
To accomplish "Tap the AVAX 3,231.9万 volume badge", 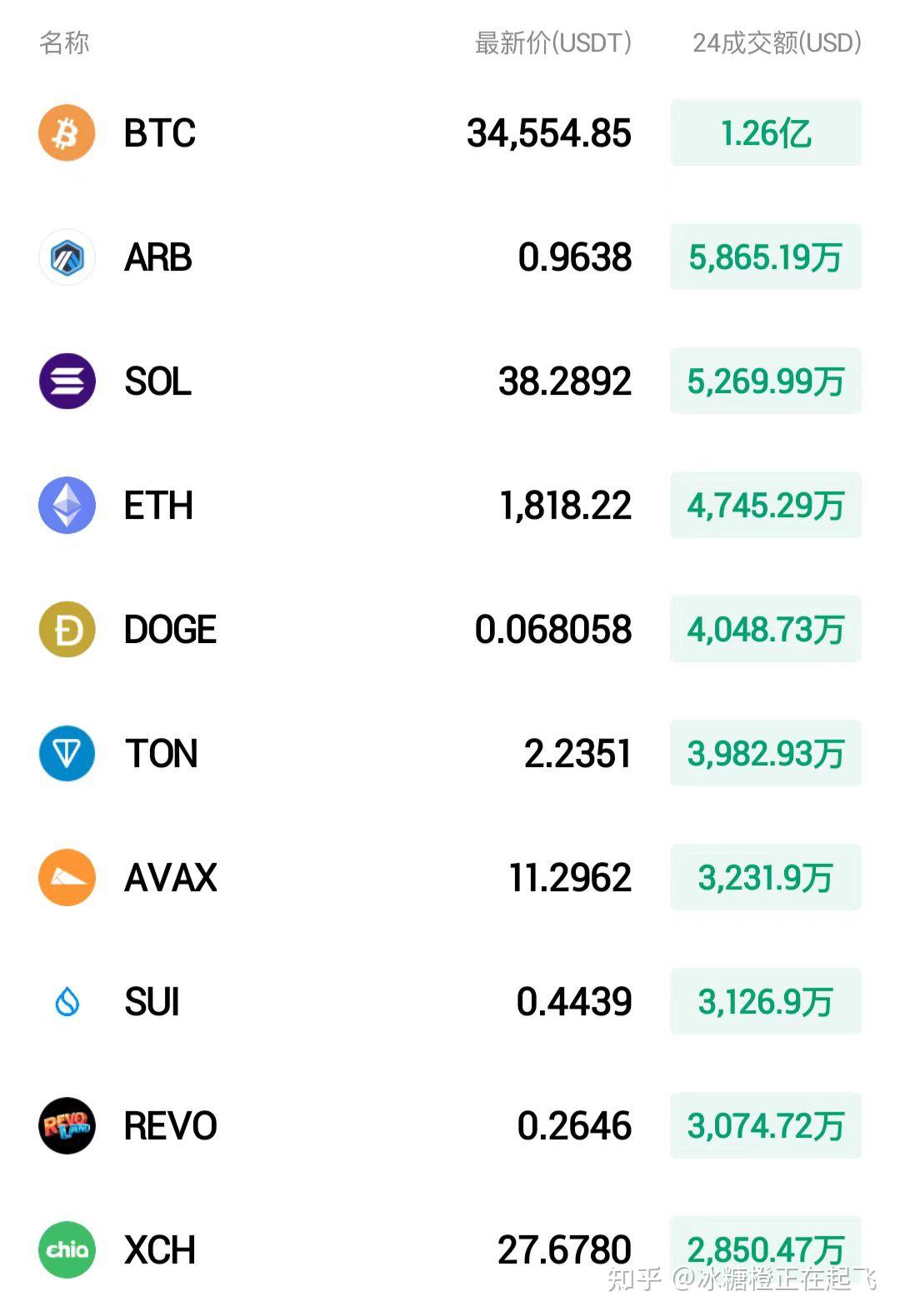I will [766, 877].
